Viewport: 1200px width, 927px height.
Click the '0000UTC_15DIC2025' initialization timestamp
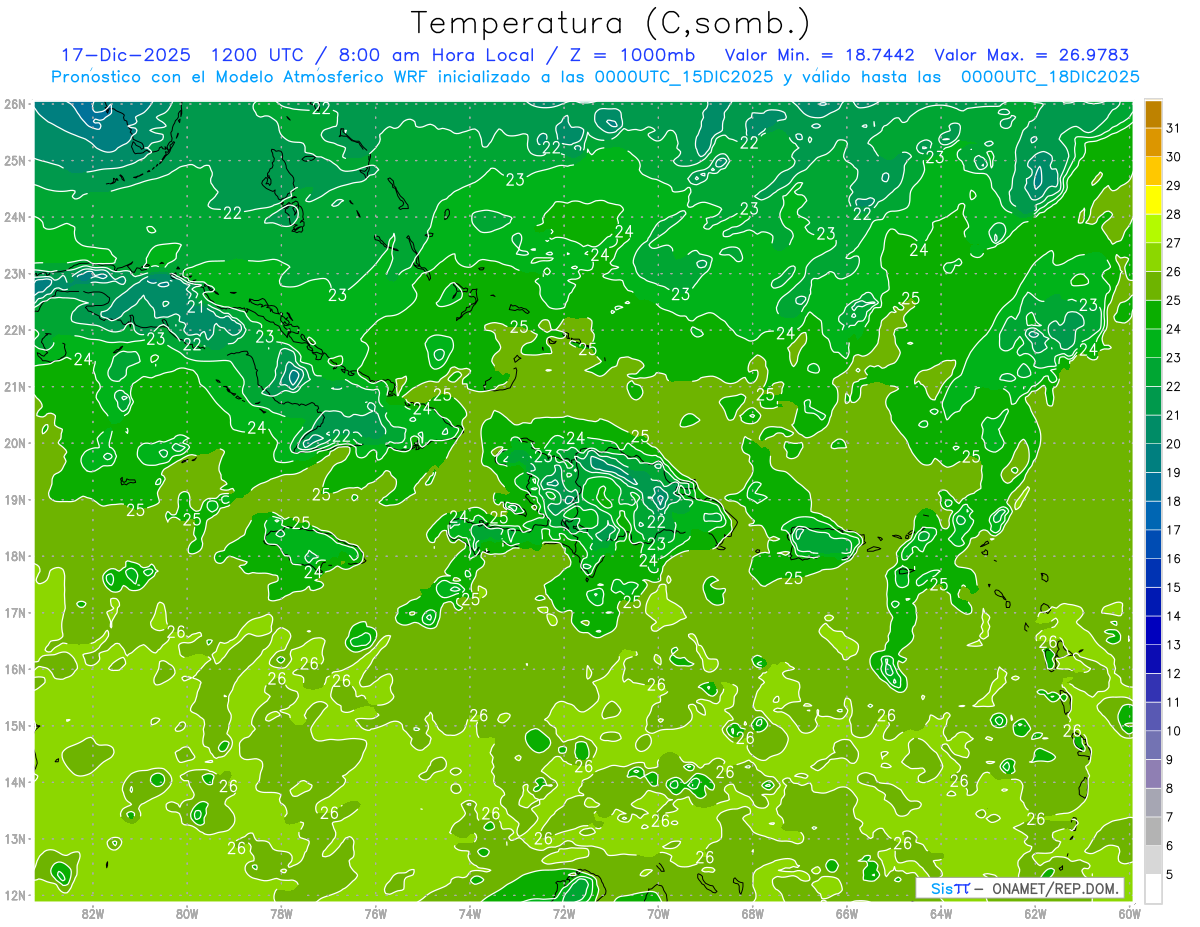click(683, 77)
